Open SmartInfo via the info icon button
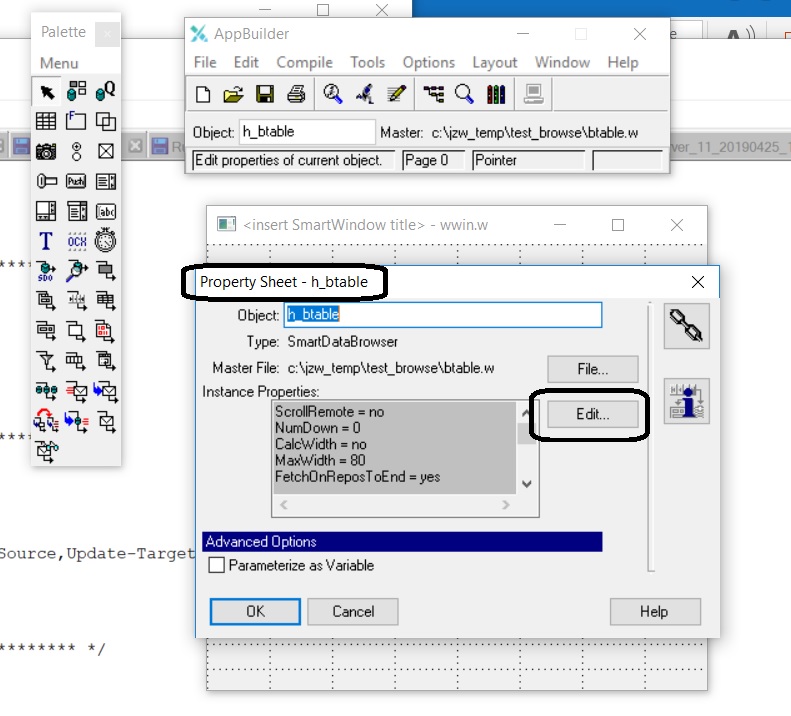Screen dimensions: 791x716 (x=686, y=401)
